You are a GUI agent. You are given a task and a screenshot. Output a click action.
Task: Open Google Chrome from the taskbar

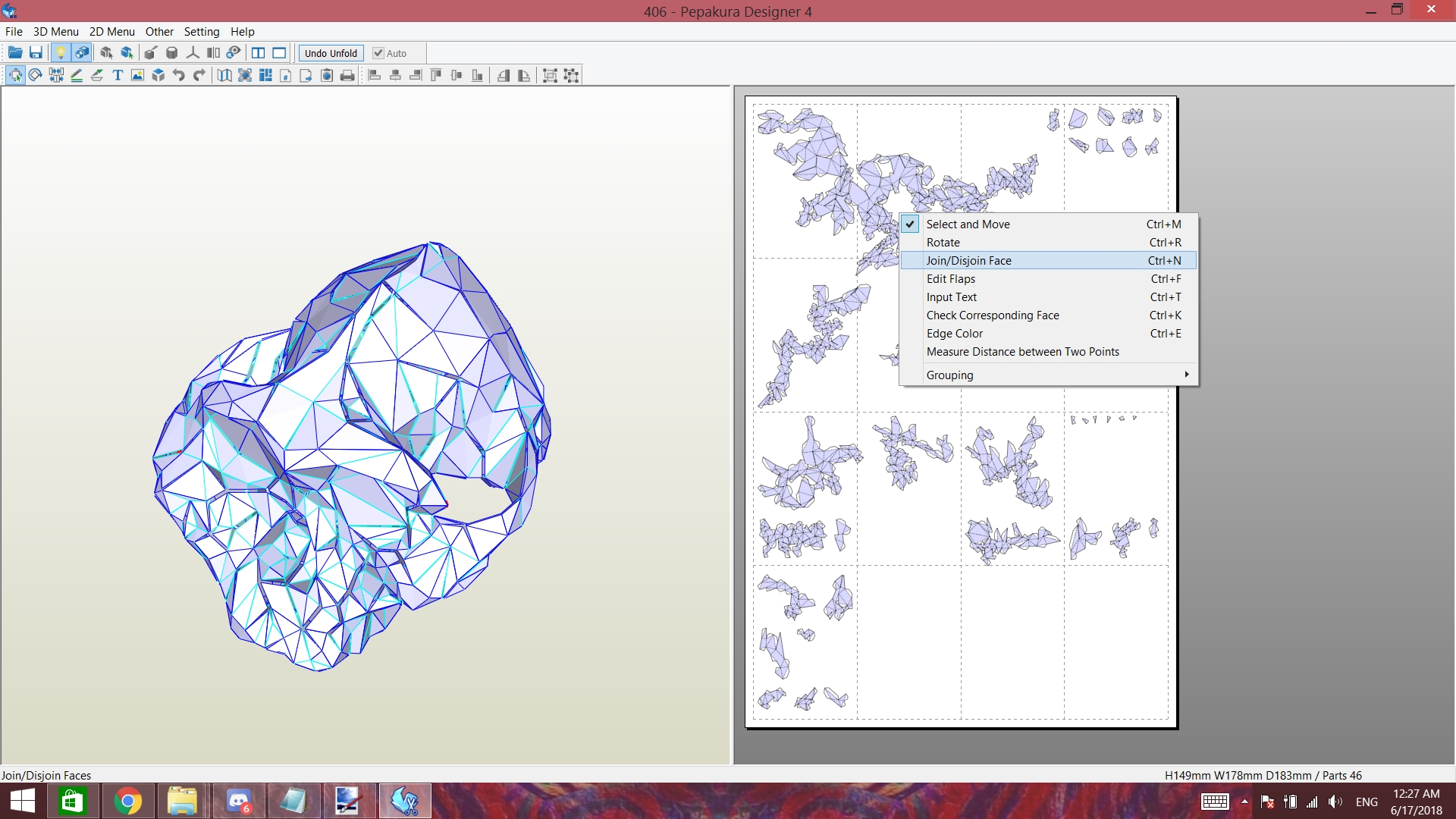pos(127,802)
